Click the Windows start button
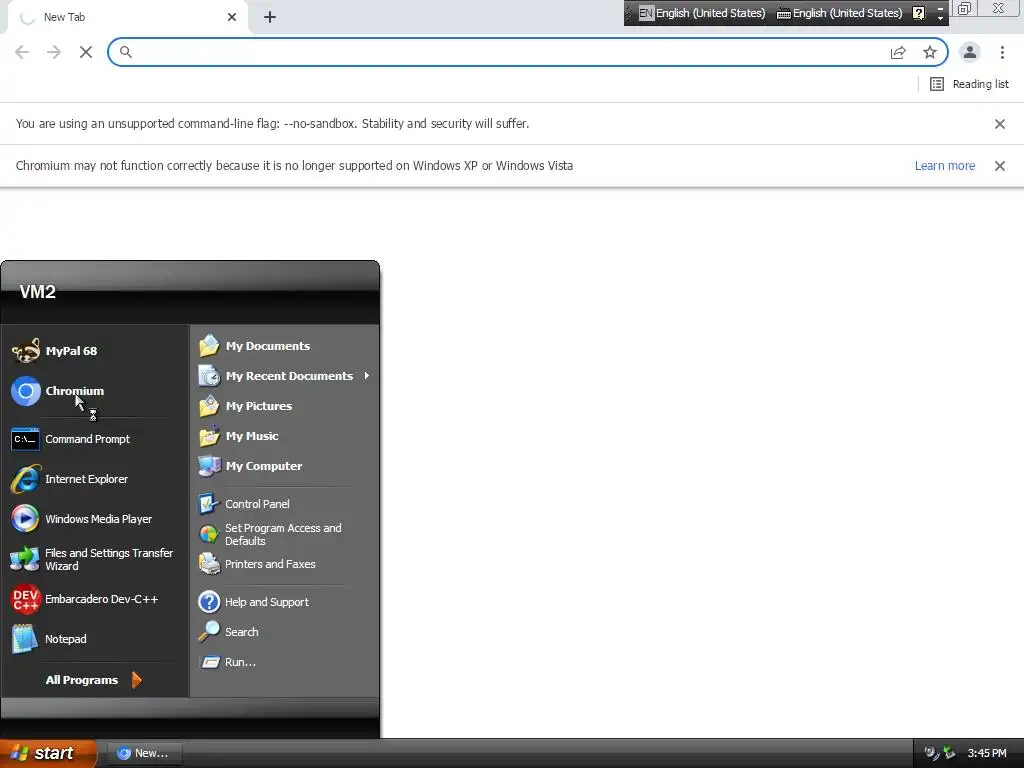1024x768 pixels. [x=48, y=753]
